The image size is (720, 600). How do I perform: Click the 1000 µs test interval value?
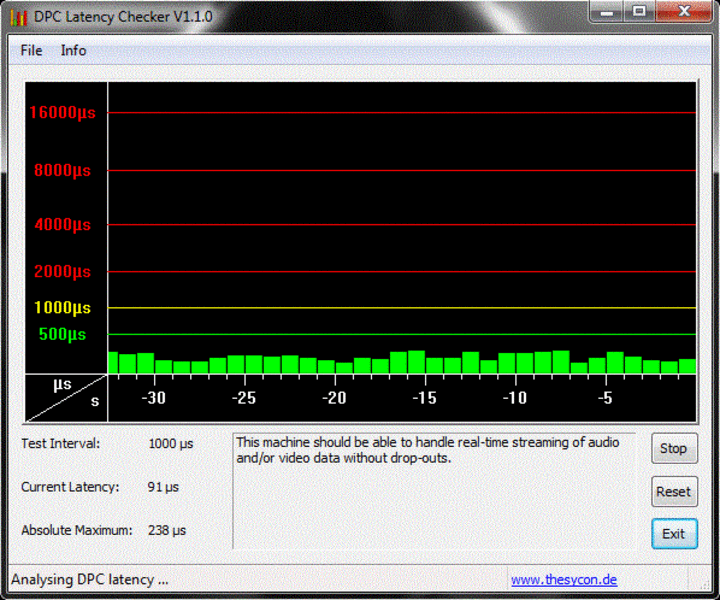(x=171, y=444)
